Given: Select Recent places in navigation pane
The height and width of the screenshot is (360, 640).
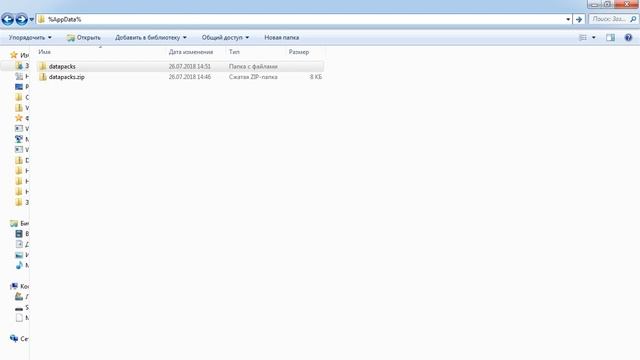Looking at the screenshot, I should pyautogui.click(x=19, y=76).
